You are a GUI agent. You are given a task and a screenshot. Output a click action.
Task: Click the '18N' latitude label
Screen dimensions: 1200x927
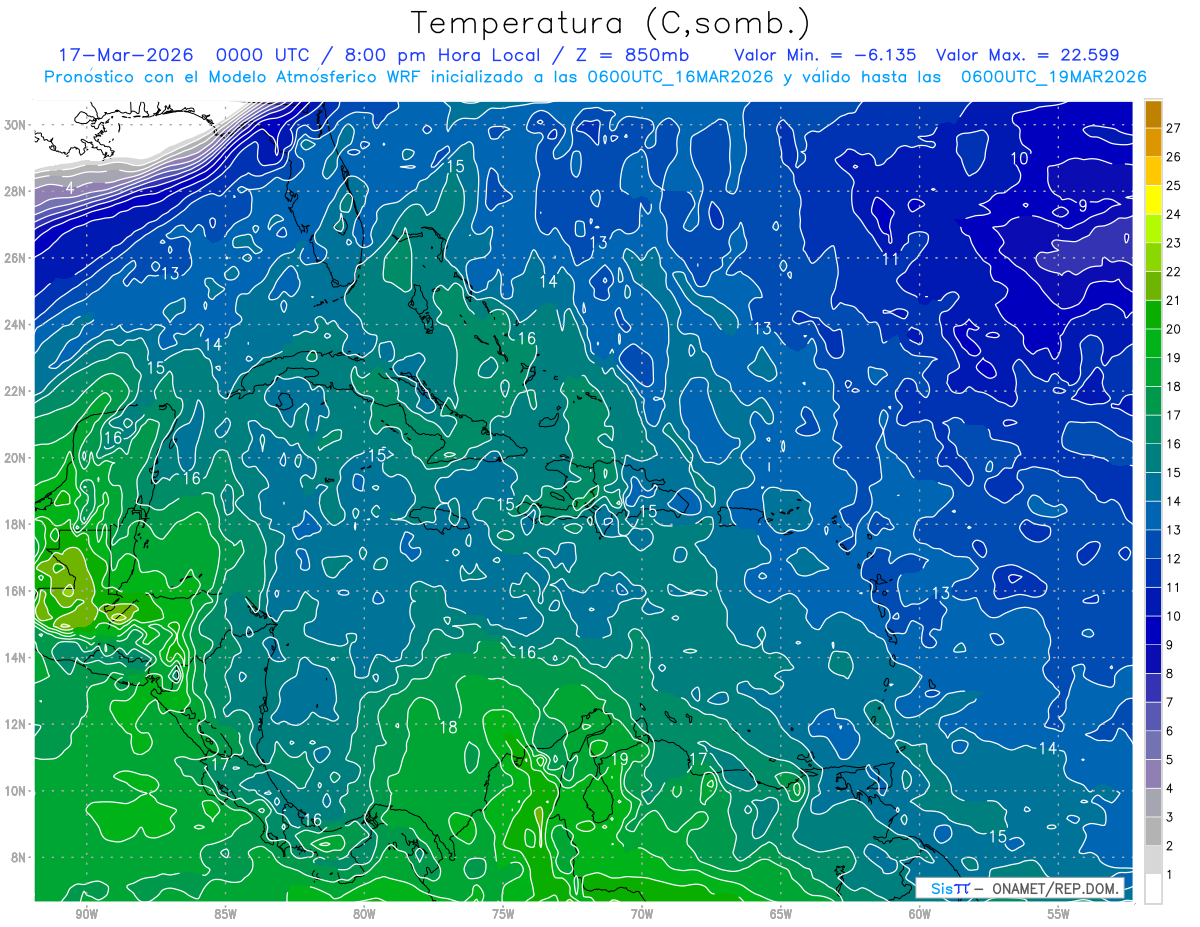pos(15,524)
